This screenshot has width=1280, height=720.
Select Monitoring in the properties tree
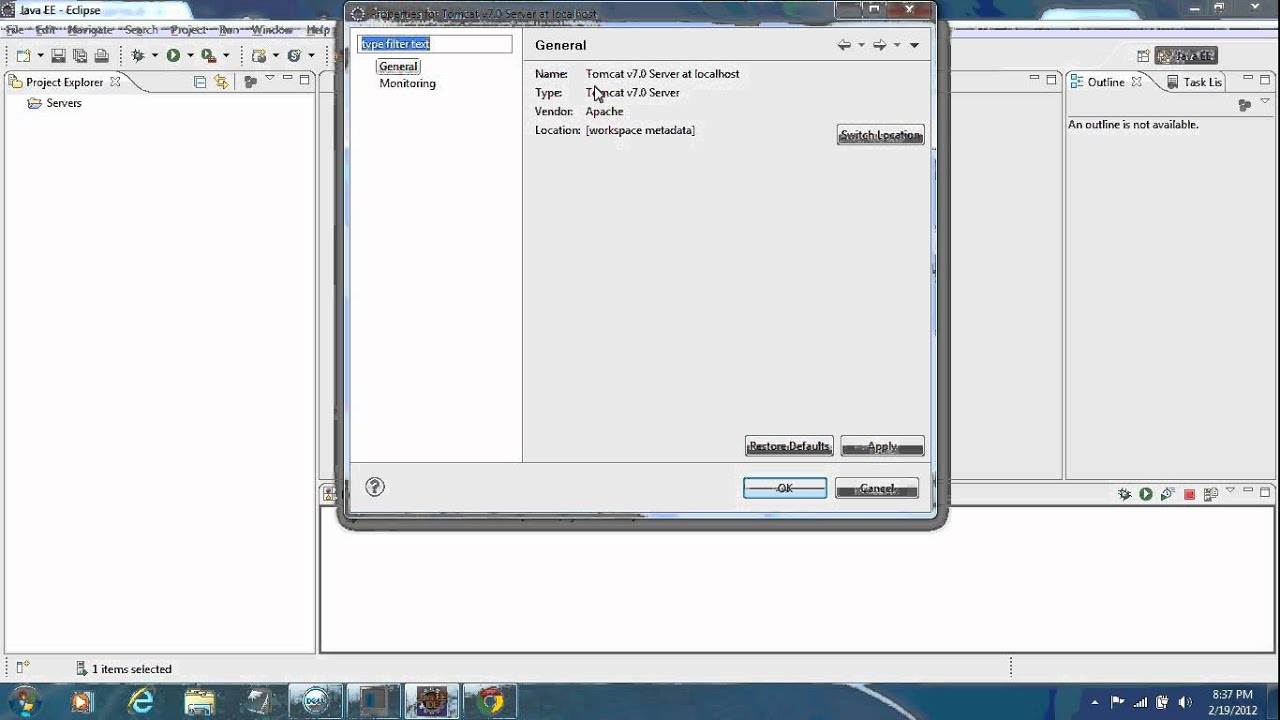[407, 83]
